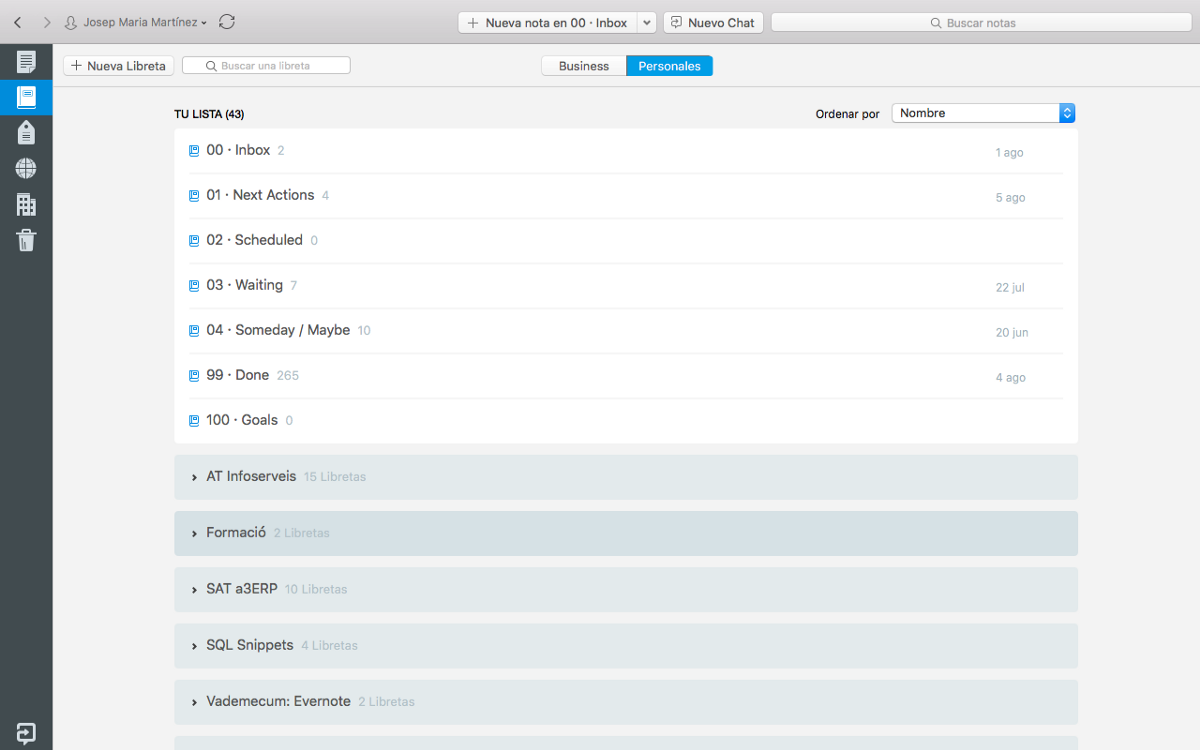This screenshot has height=750, width=1200.
Task: Click the Work Chat icon at sidebar bottom
Action: 25,733
